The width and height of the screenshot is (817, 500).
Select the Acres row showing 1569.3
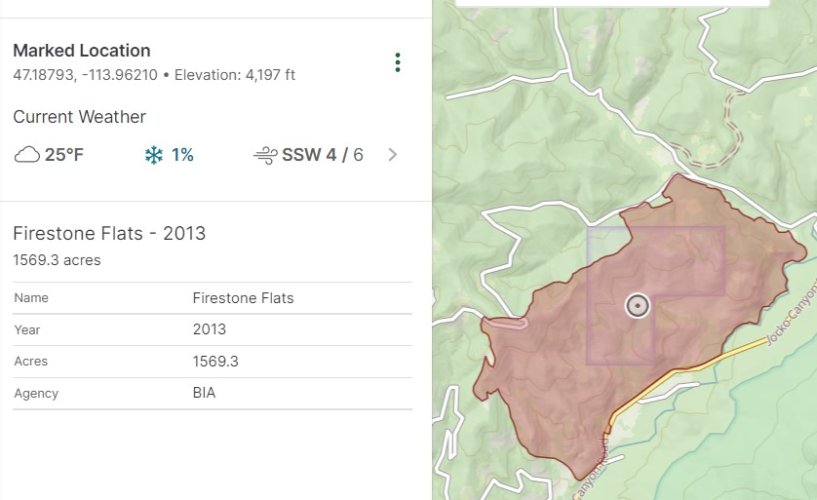pos(212,362)
